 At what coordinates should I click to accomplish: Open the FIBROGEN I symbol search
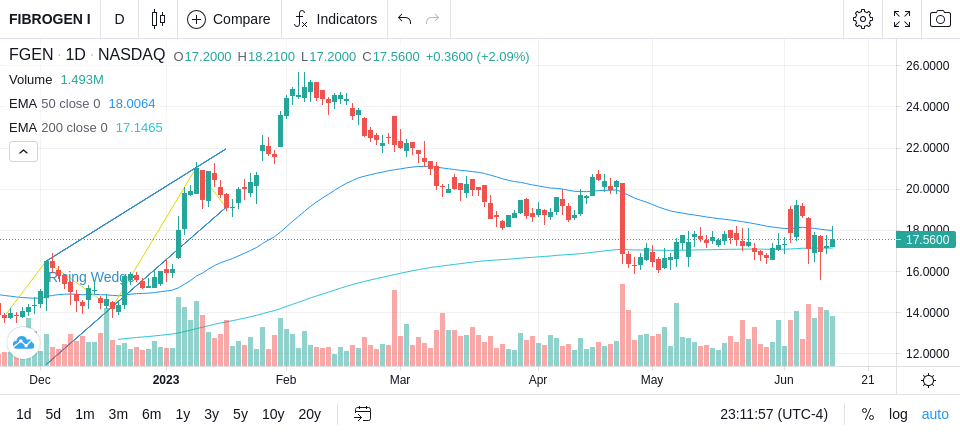50,19
